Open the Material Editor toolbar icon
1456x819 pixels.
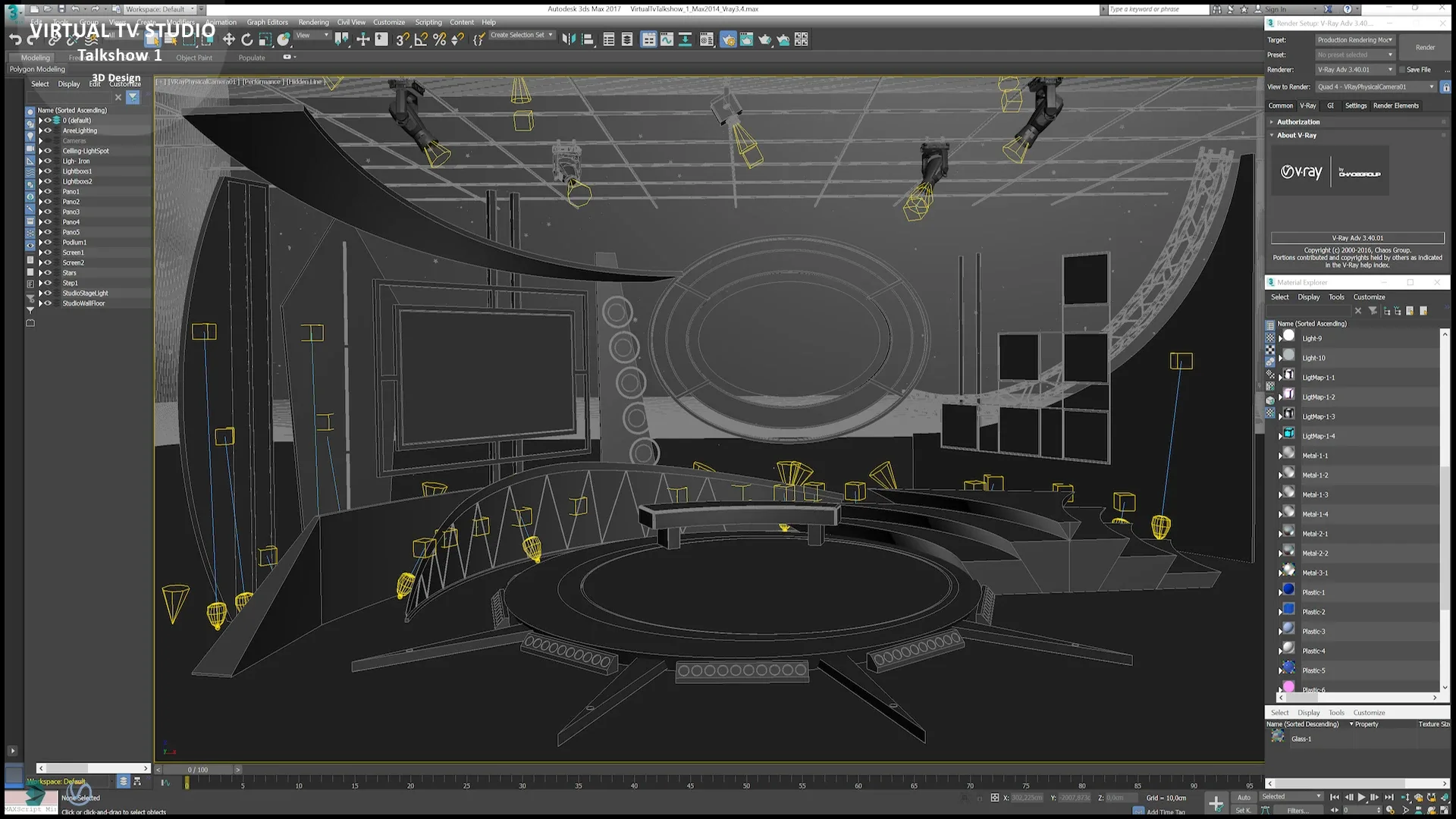point(707,39)
